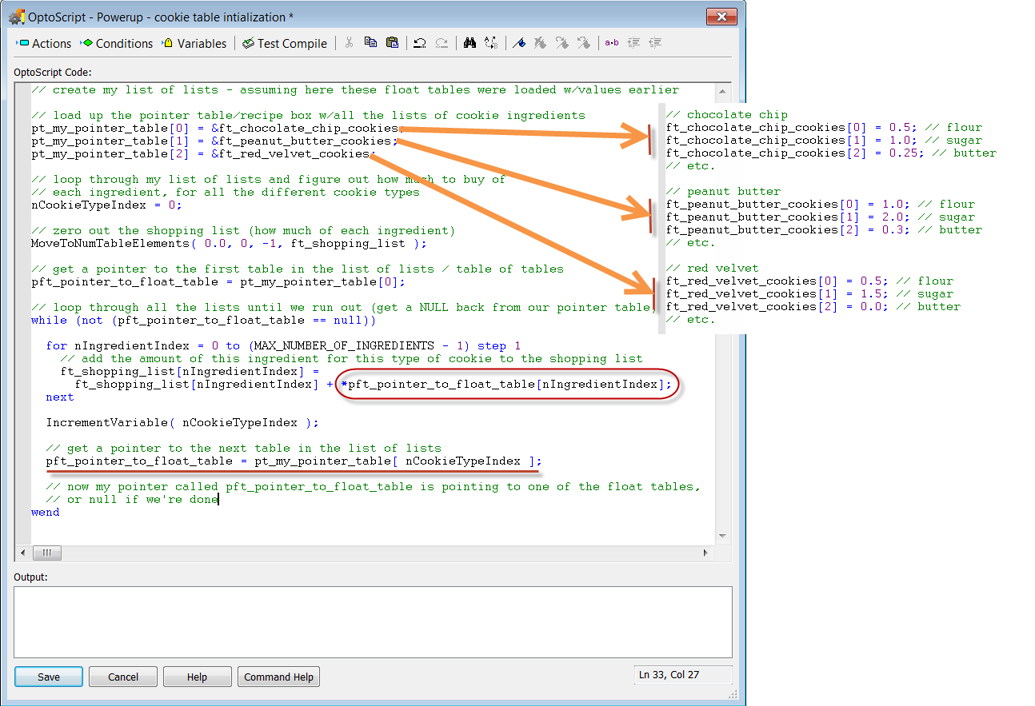The height and width of the screenshot is (706, 1035).
Task: Select the comment pen icon
Action: 520,43
